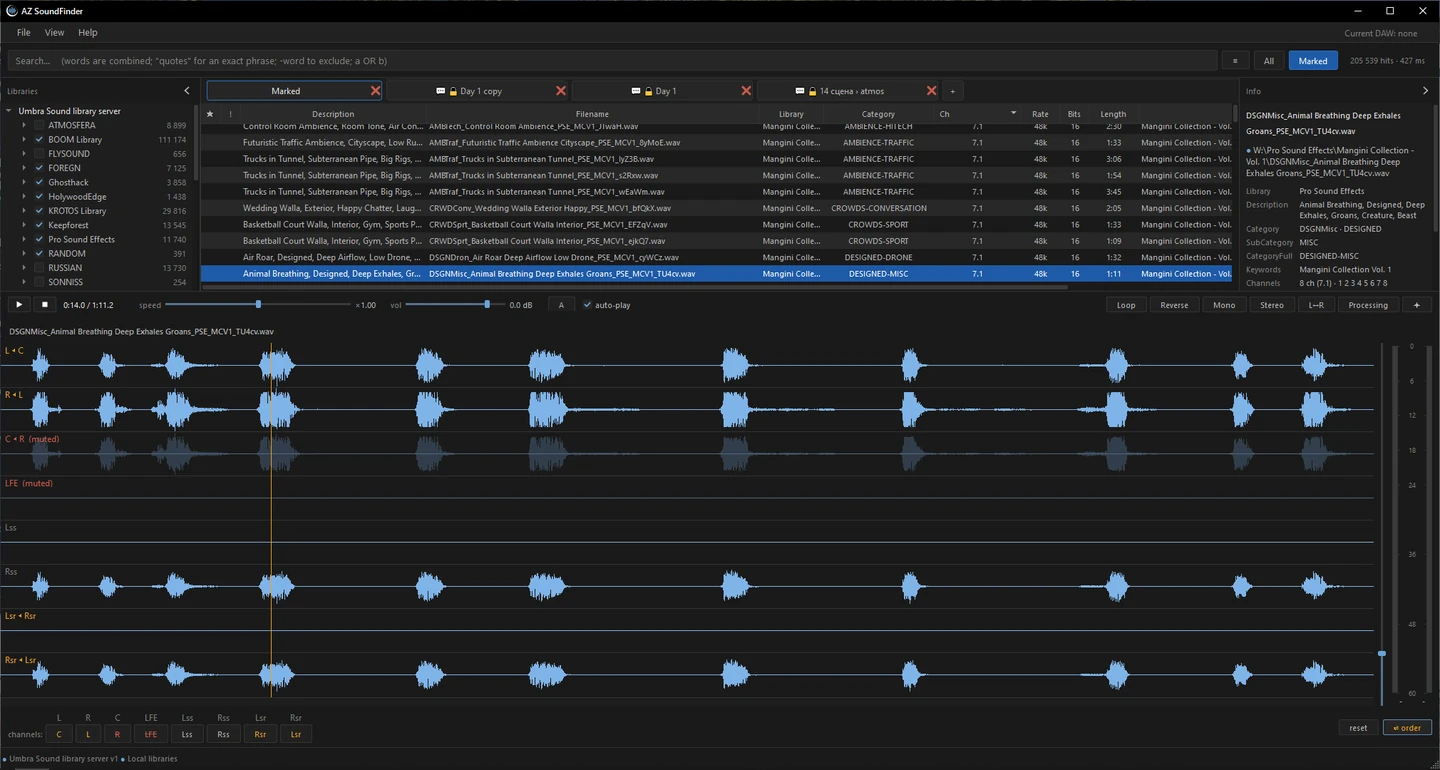The width and height of the screenshot is (1440, 770).
Task: Open the Ch column sort dropdown arrow
Action: tap(1013, 114)
